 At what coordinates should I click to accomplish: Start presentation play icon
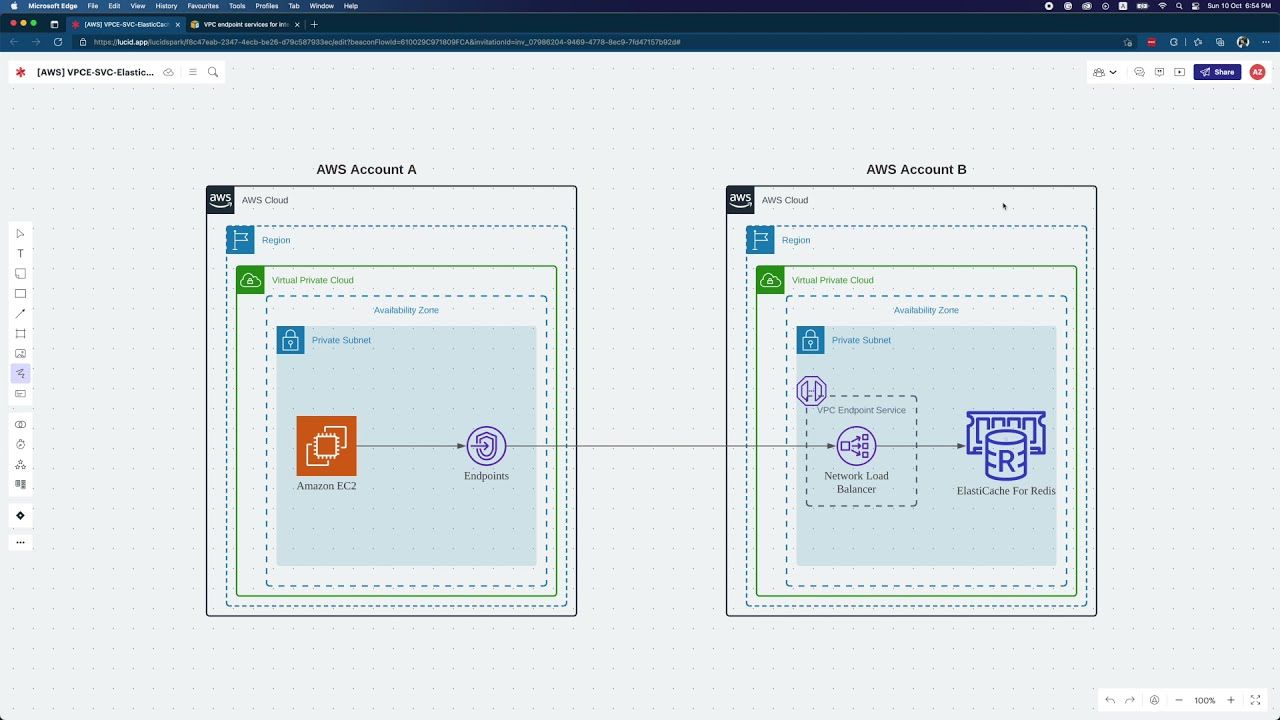point(1179,72)
